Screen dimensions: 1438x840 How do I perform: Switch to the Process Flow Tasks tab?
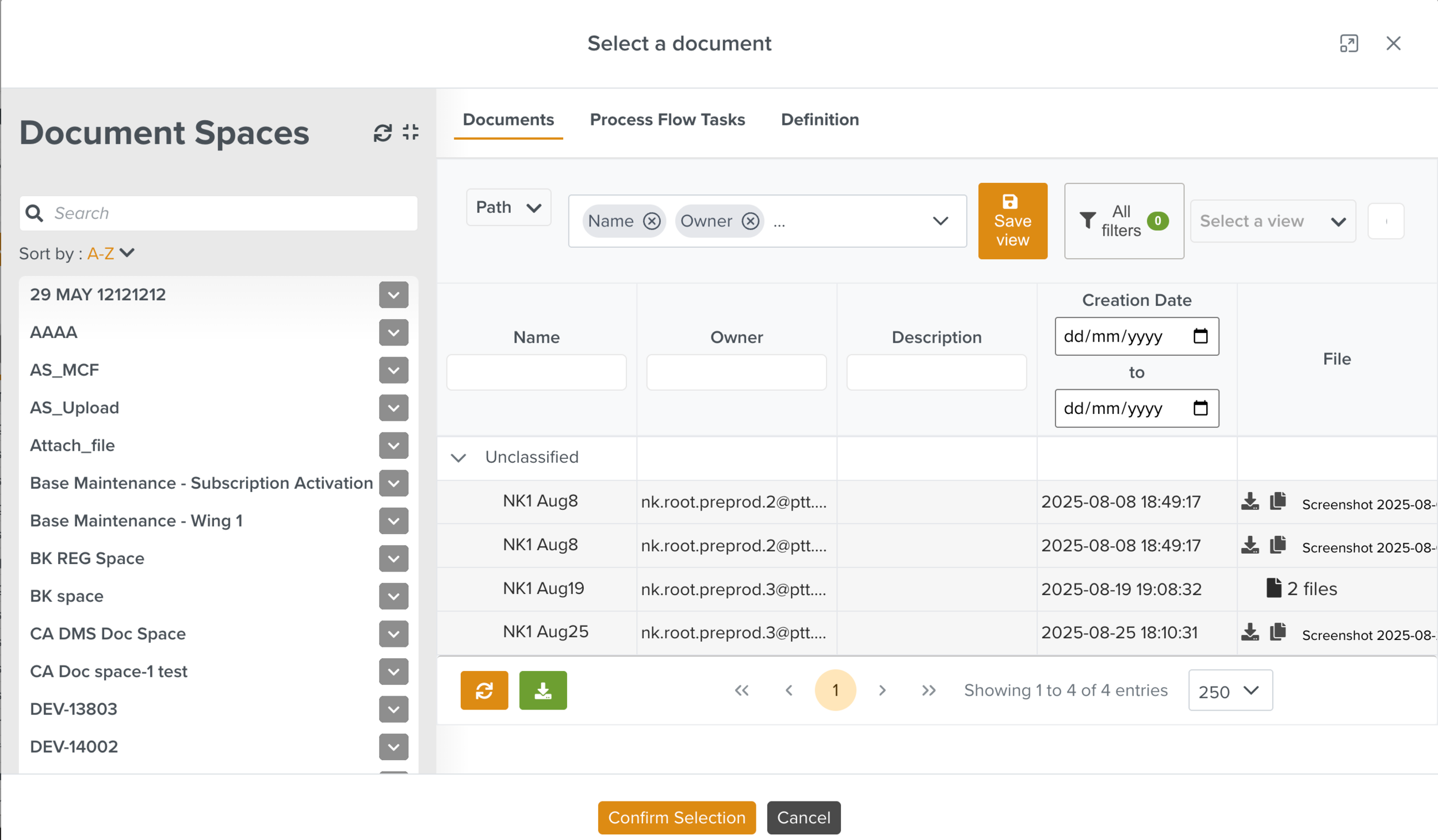tap(667, 120)
